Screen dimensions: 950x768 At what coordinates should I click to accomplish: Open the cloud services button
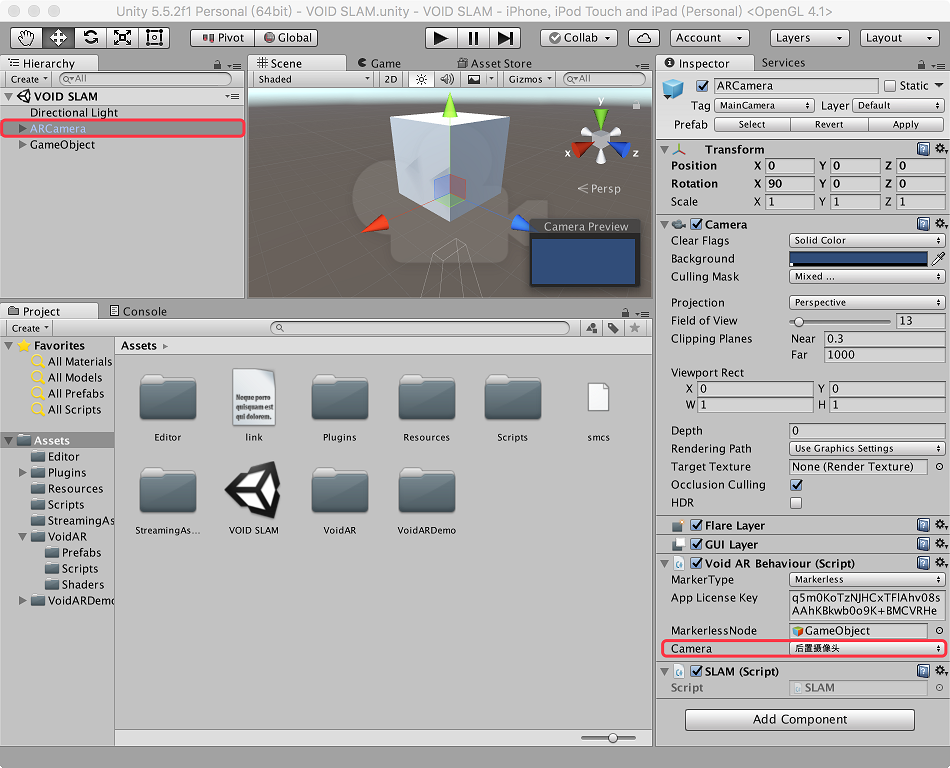pyautogui.click(x=643, y=38)
